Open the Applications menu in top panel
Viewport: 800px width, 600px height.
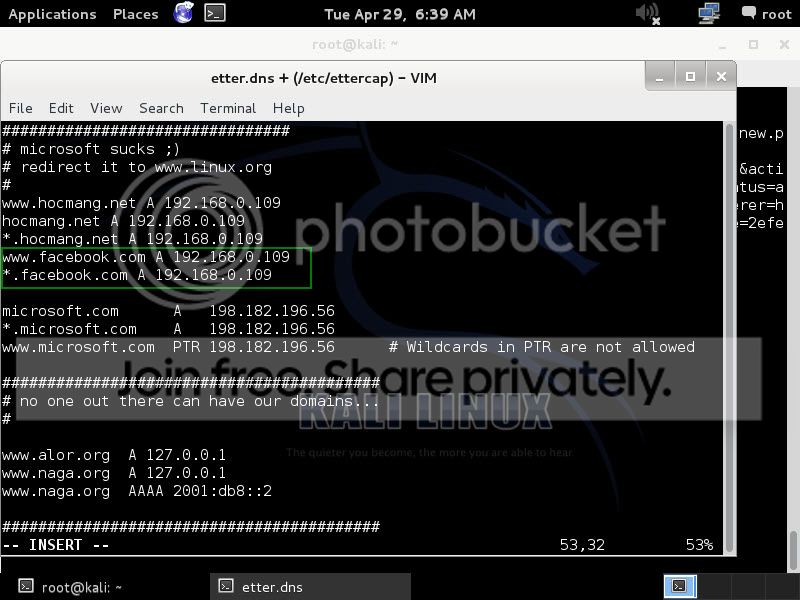(x=52, y=14)
